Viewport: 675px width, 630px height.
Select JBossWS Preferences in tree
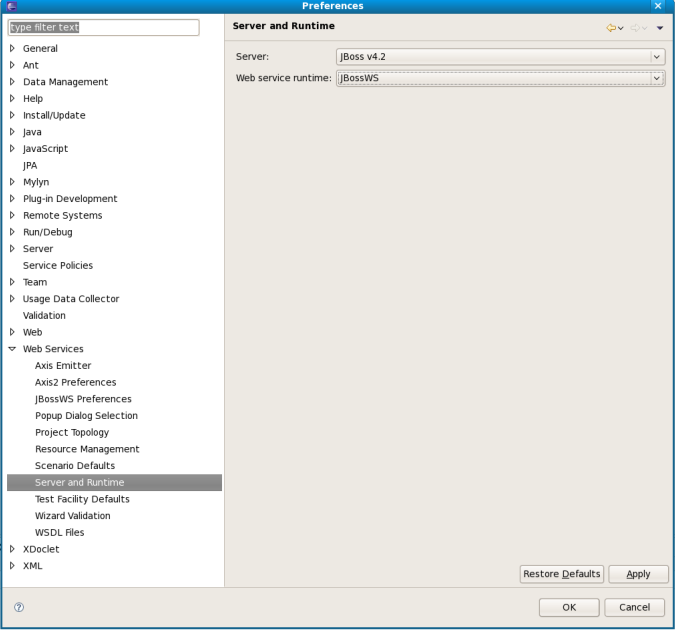point(83,399)
